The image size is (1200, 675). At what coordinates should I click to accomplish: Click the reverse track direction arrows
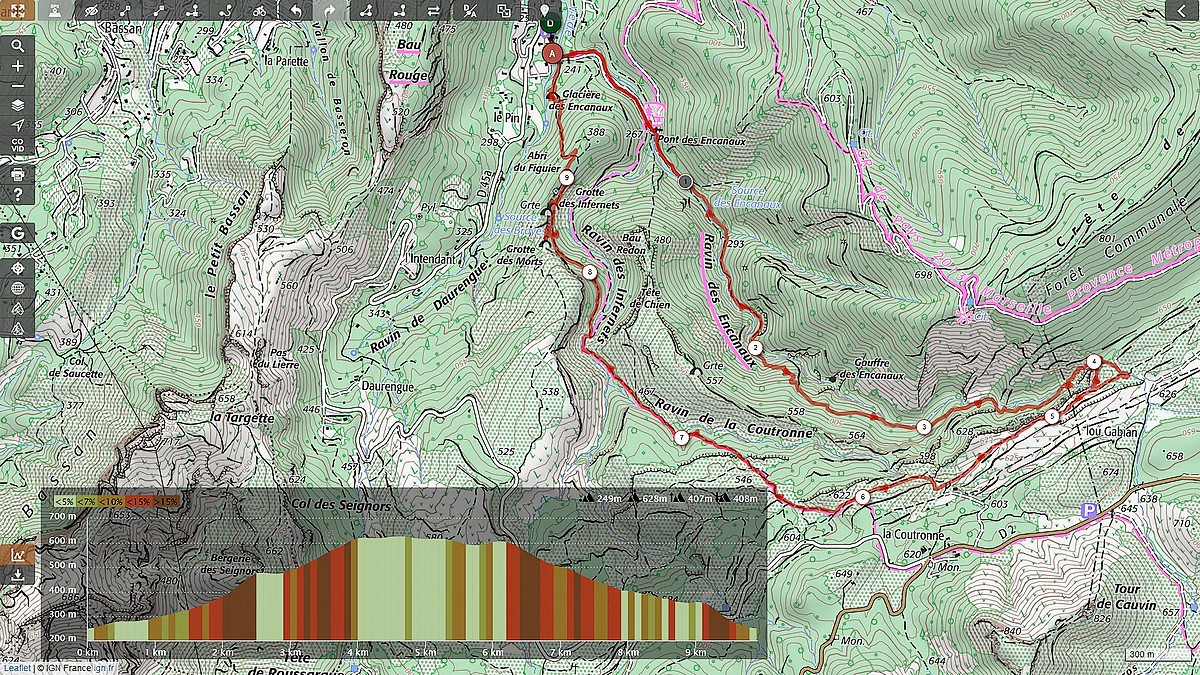coord(435,11)
